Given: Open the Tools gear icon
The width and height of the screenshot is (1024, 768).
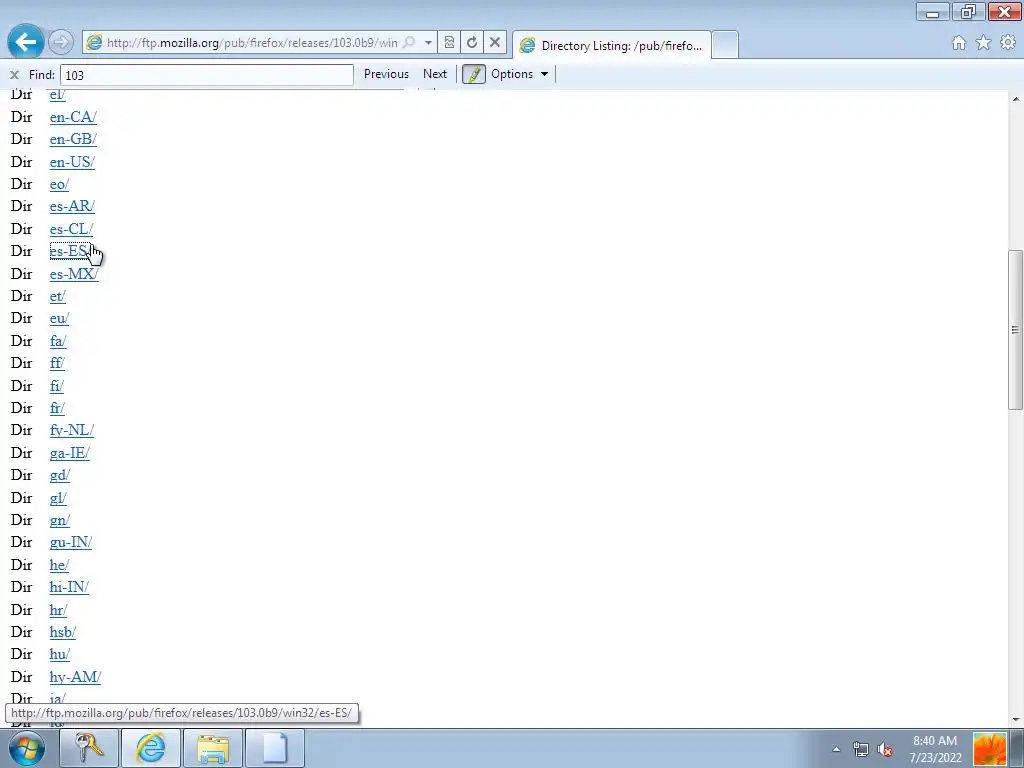Looking at the screenshot, I should coord(1008,43).
